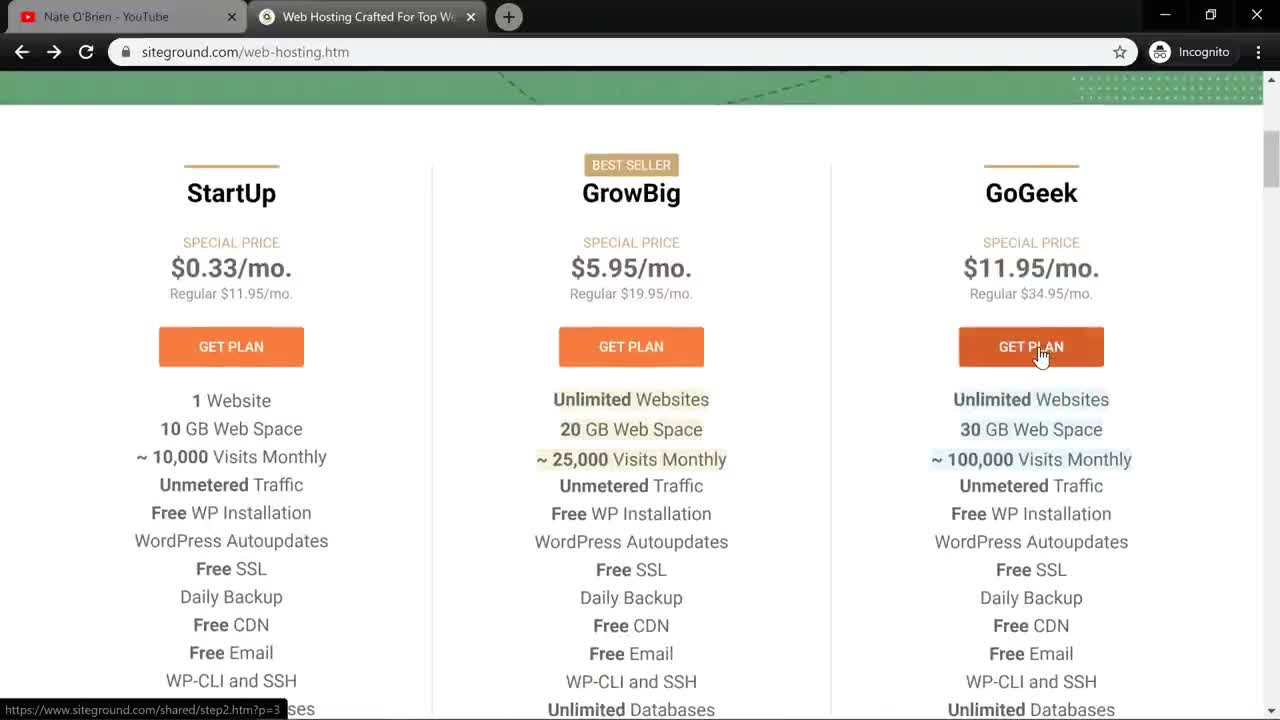This screenshot has width=1280, height=720.
Task: Click '~ 10,000 Visits Monthly' feature
Action: [231, 457]
